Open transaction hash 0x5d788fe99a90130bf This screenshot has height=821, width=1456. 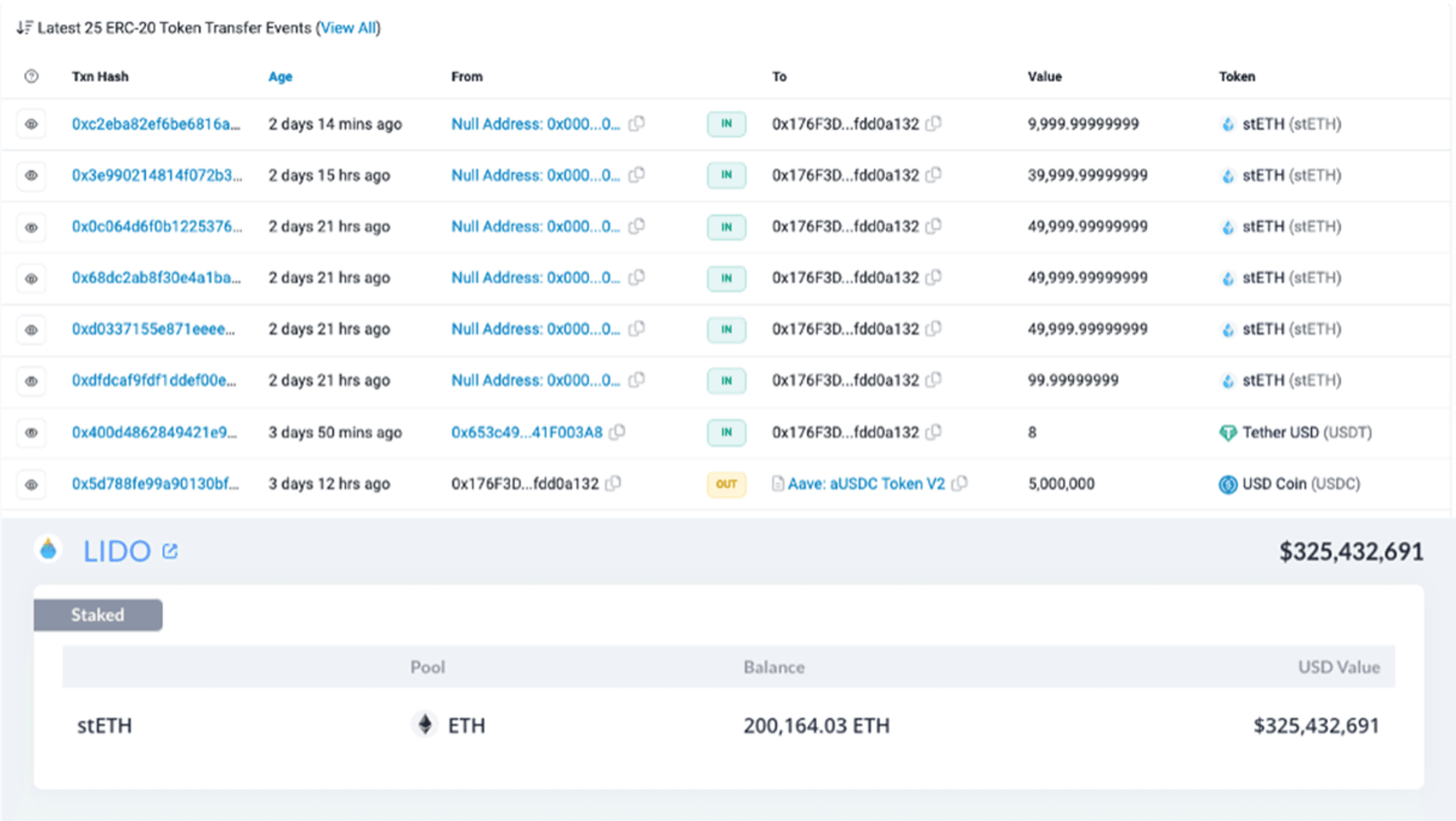(155, 483)
